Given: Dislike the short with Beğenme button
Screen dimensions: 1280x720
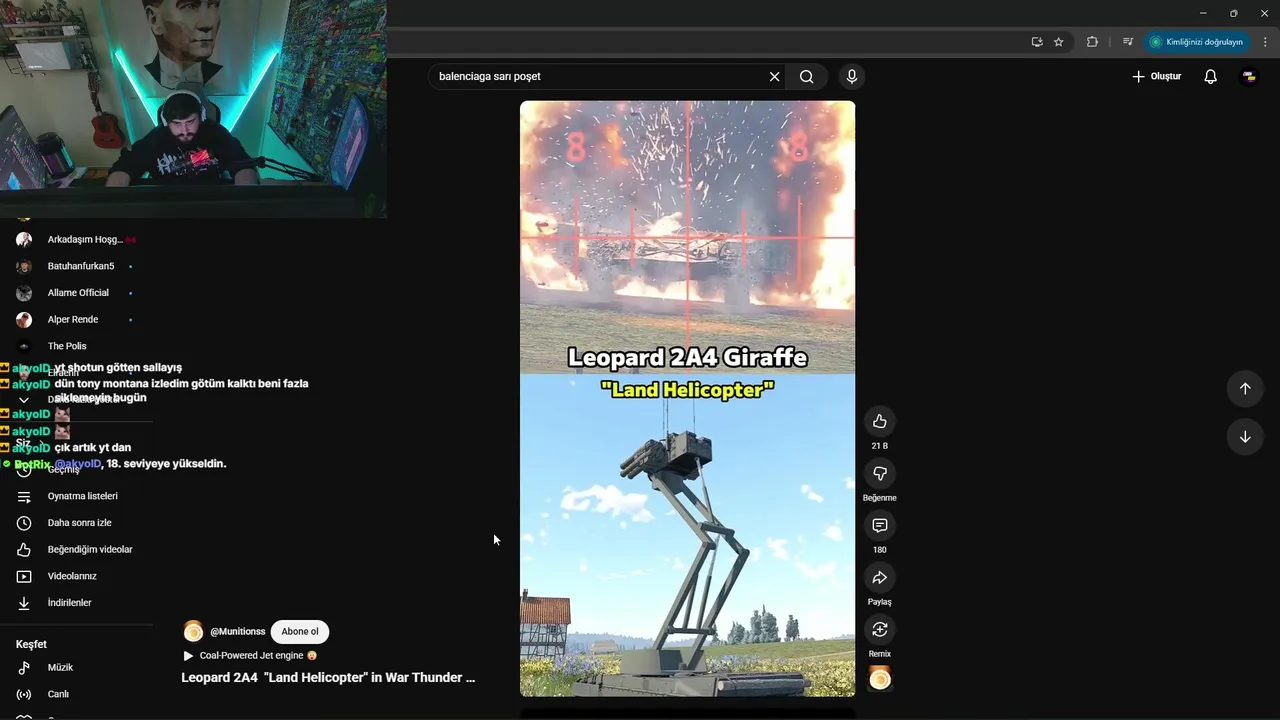Looking at the screenshot, I should pyautogui.click(x=880, y=473).
